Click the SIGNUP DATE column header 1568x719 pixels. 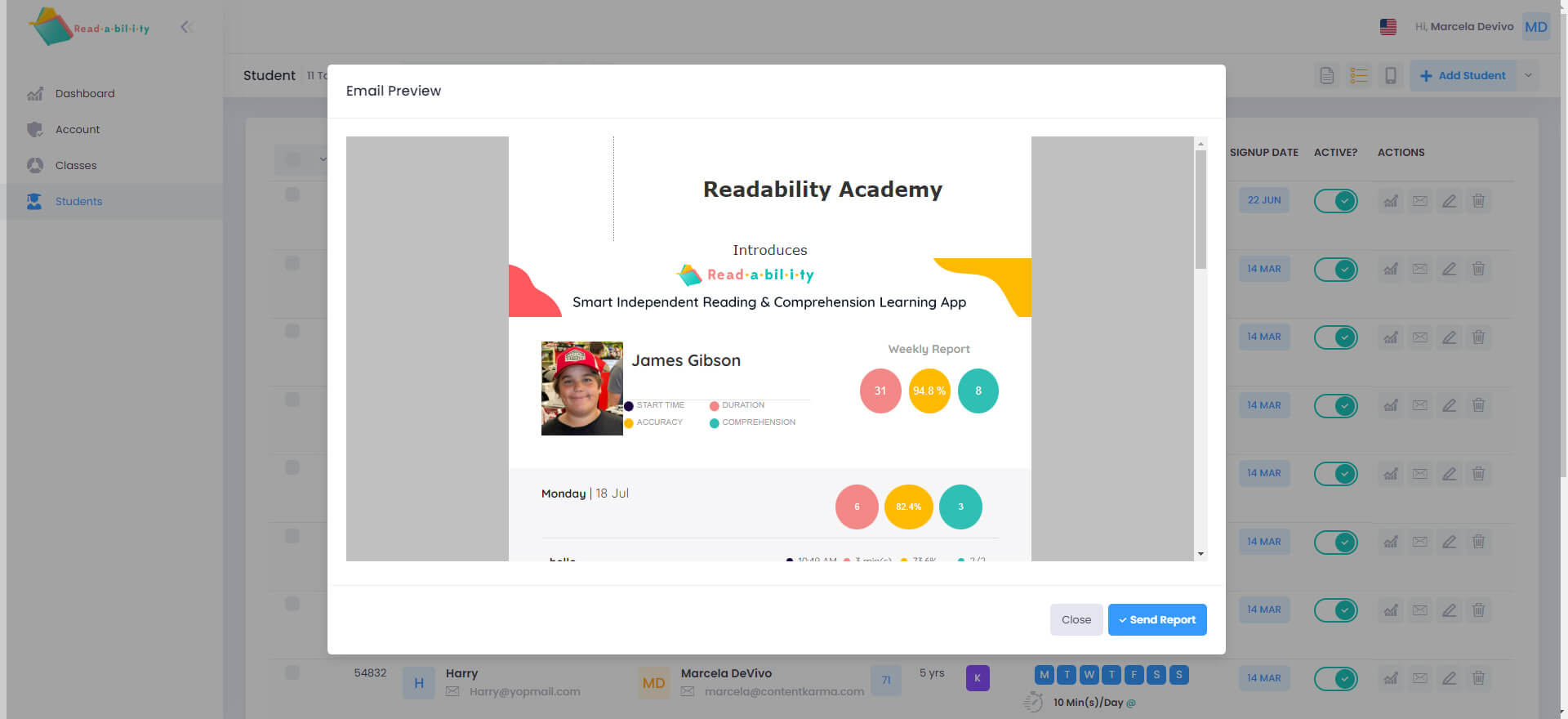coord(1263,153)
